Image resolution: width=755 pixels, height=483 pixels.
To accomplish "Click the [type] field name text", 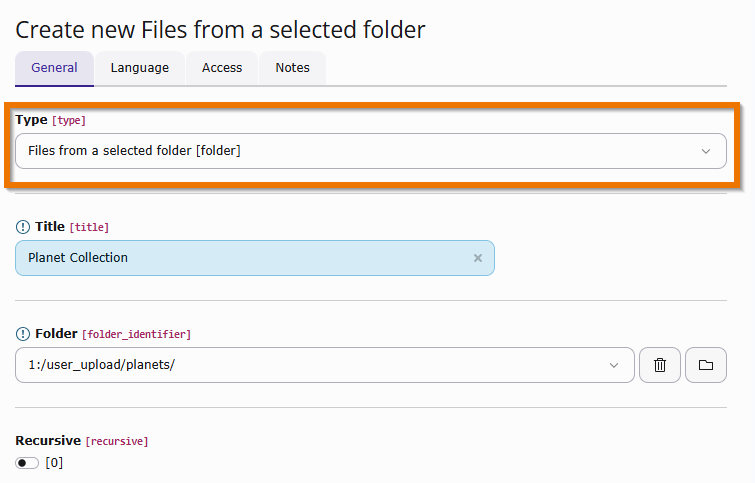I will click(69, 120).
